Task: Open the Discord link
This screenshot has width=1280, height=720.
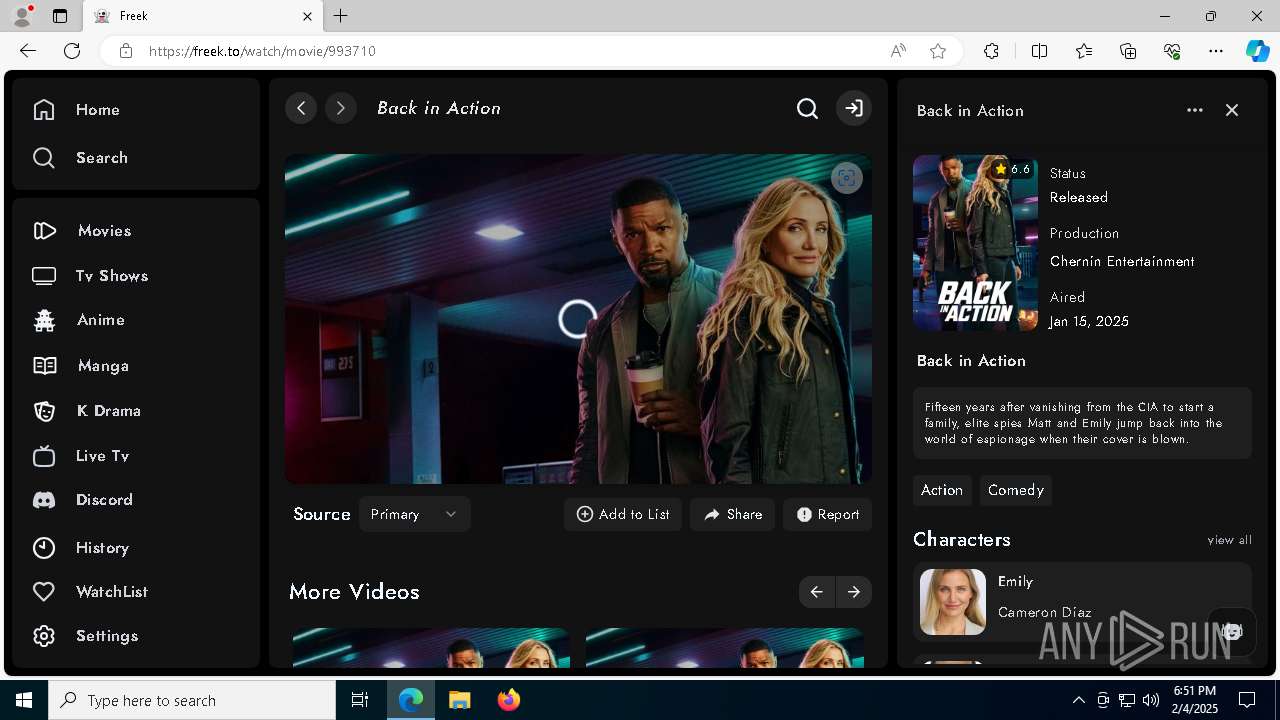Action: [x=82, y=500]
